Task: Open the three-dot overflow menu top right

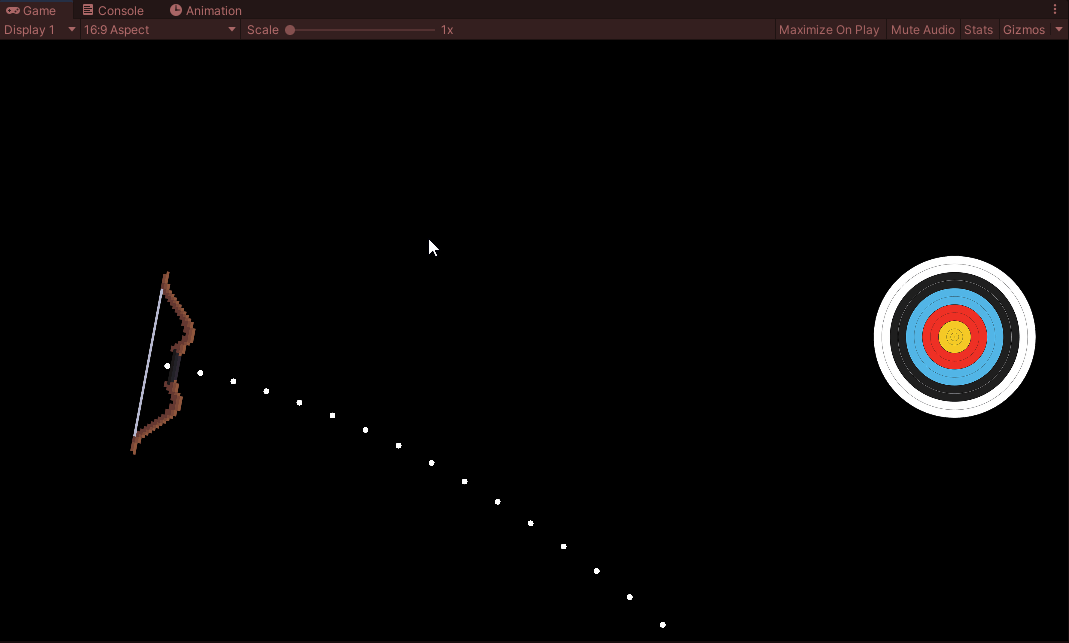Action: (x=1055, y=9)
